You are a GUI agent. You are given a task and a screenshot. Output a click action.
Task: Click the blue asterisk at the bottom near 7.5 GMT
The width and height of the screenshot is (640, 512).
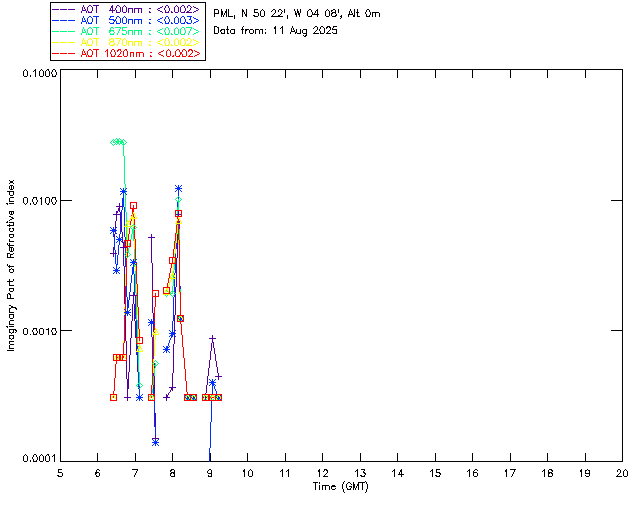coord(156,441)
